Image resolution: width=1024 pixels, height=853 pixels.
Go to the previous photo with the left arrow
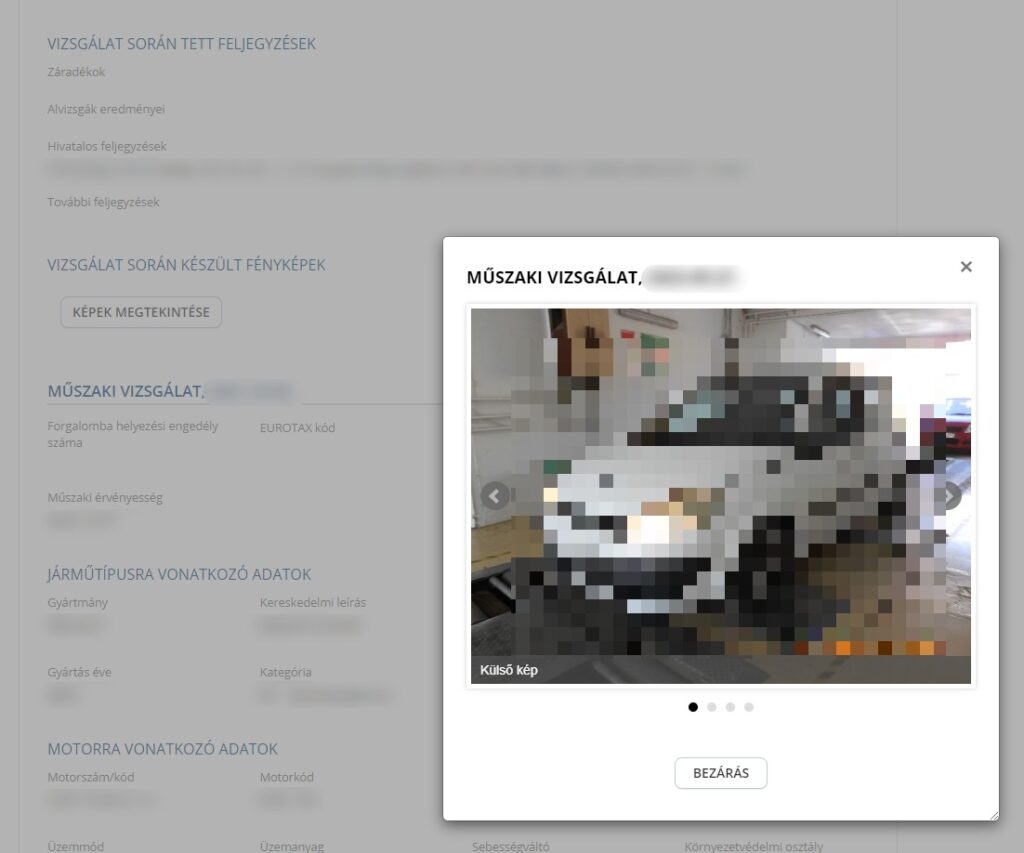[495, 496]
